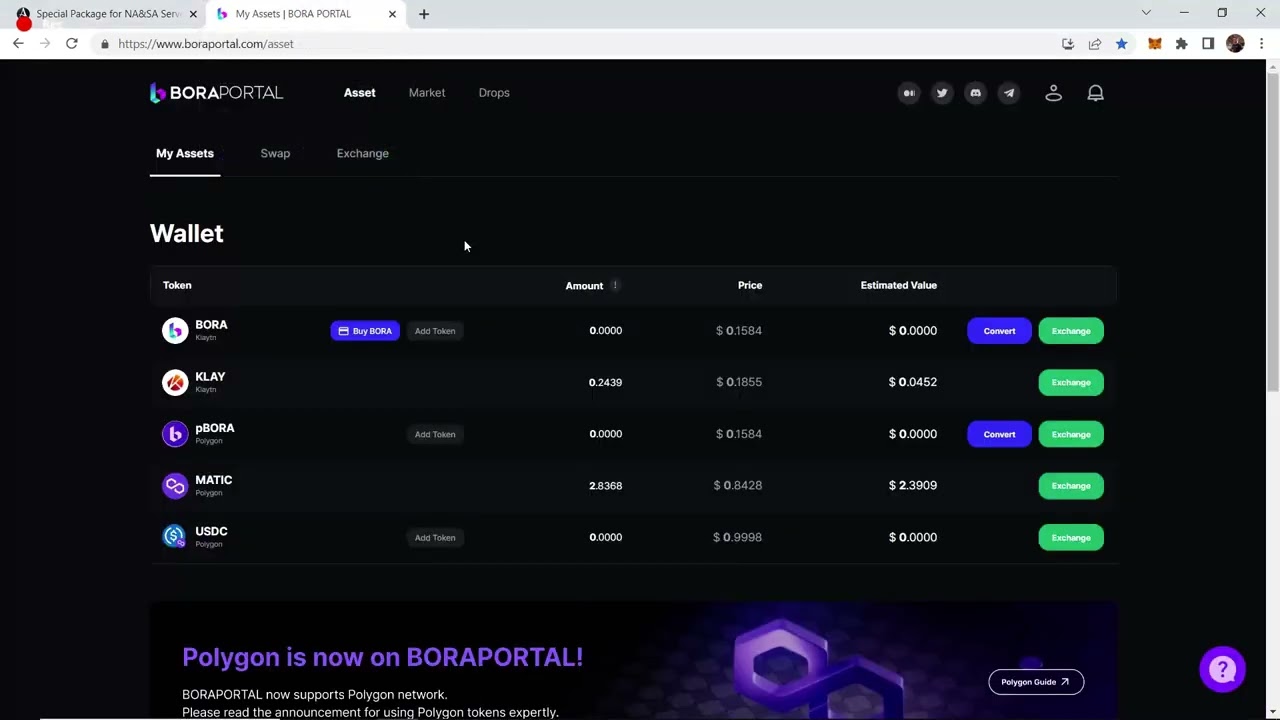Click the KLAY token icon
Image resolution: width=1280 pixels, height=720 pixels.
click(175, 382)
